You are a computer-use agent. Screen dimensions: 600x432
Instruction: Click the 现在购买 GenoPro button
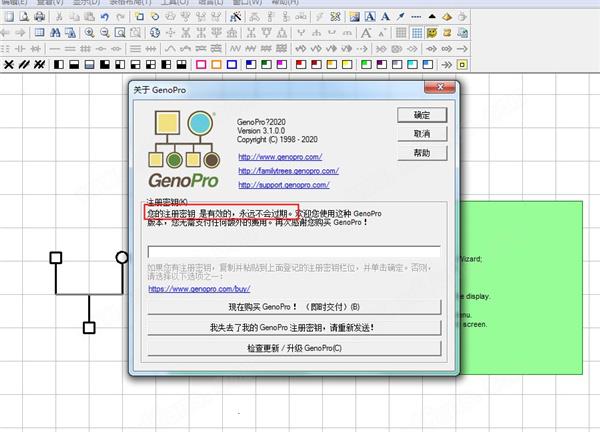tap(294, 307)
